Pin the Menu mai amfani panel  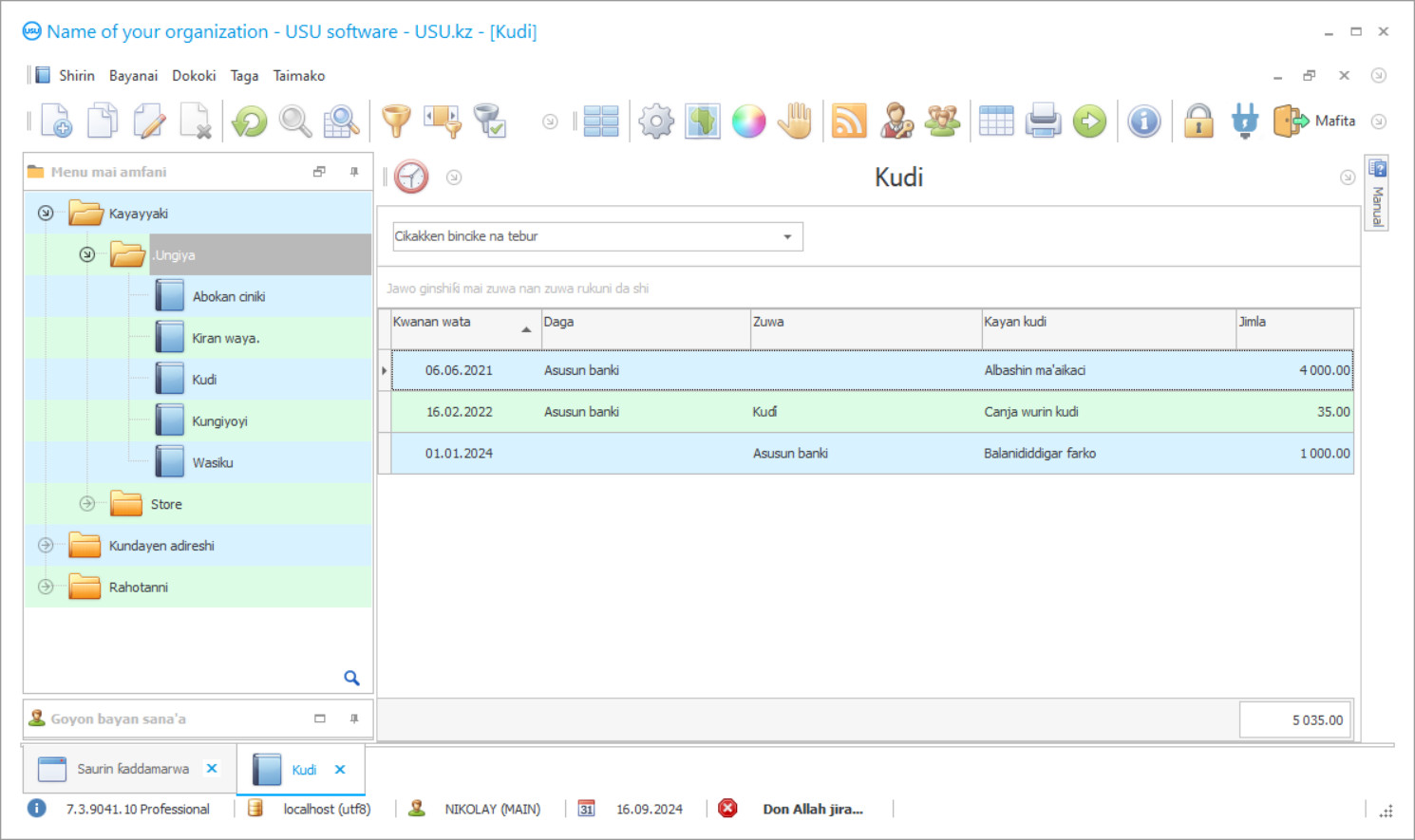point(354,172)
